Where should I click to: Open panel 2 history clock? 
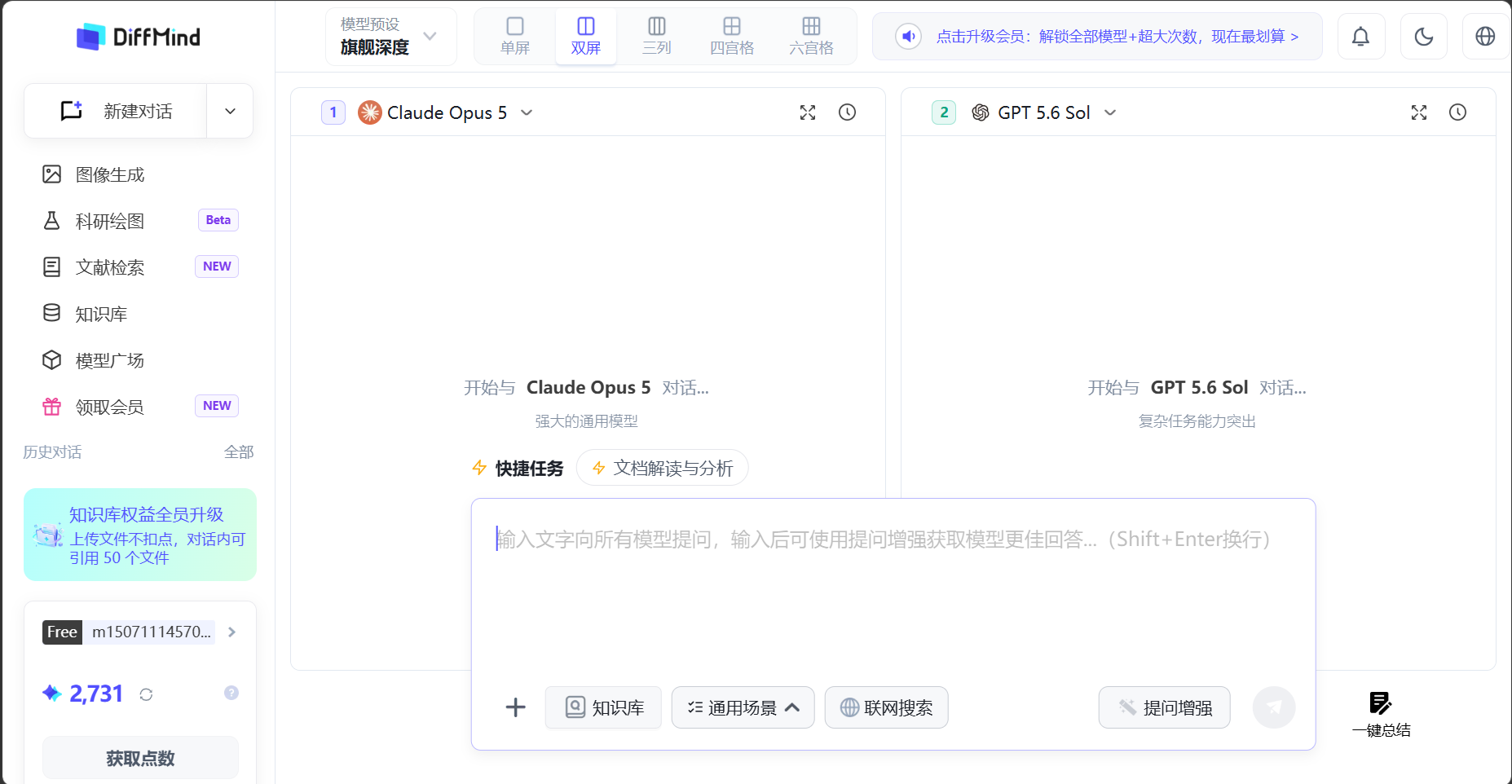point(1458,112)
